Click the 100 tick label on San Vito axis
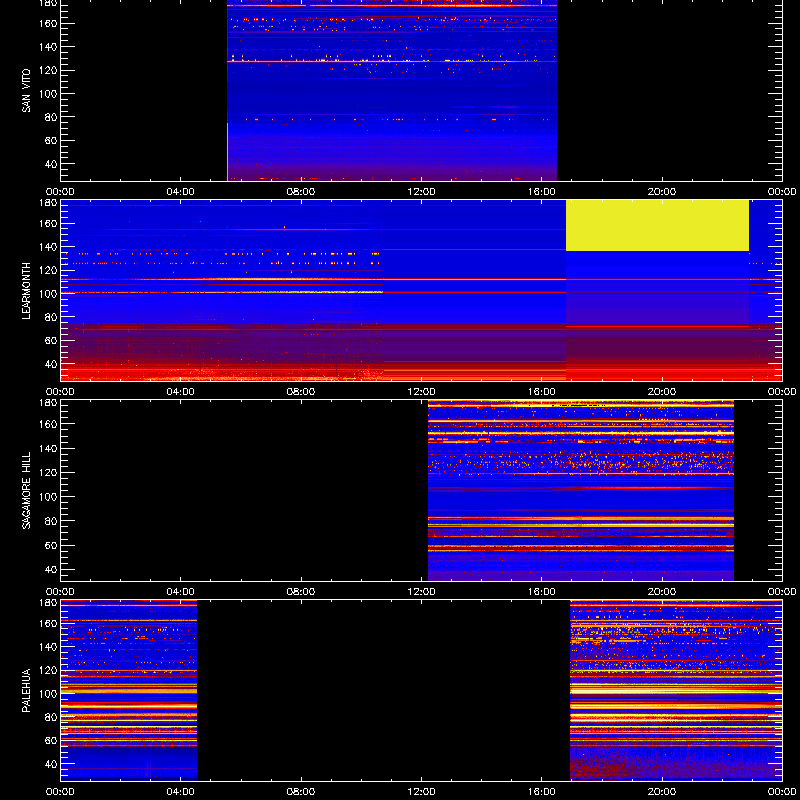This screenshot has width=800, height=800. 47,94
